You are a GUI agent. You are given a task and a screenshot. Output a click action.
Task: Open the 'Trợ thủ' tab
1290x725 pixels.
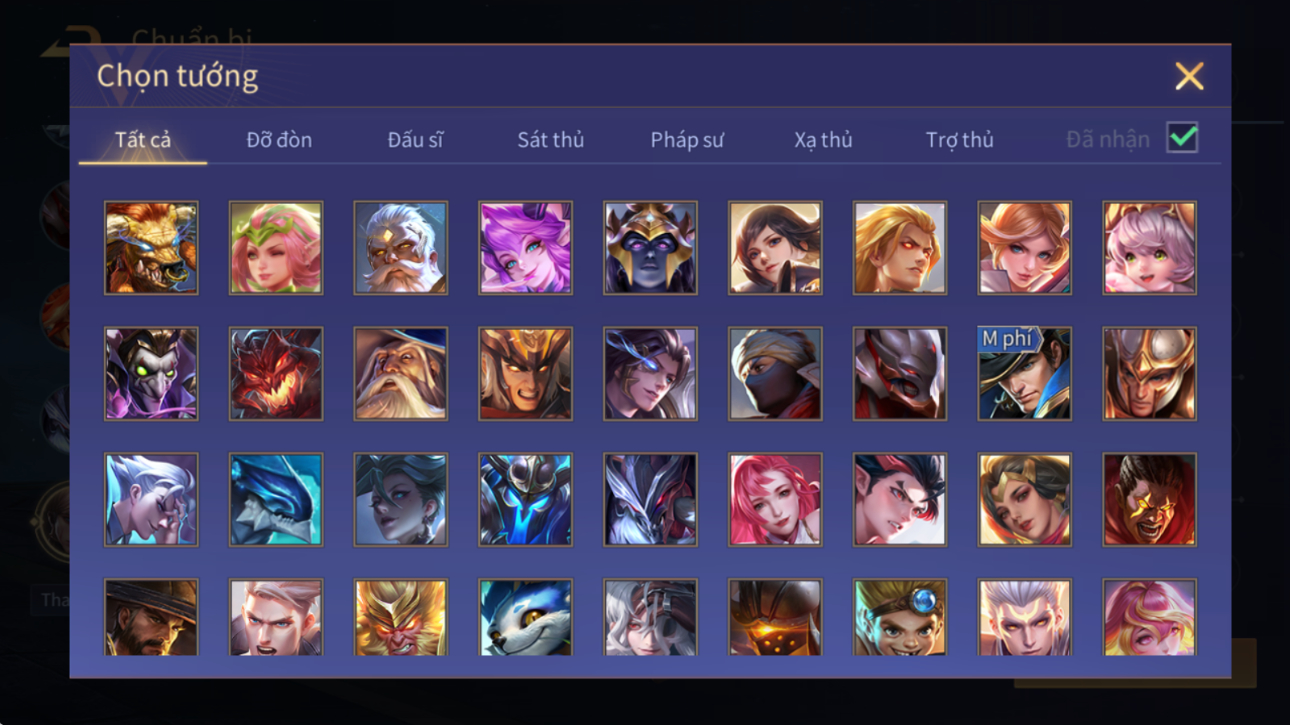[x=959, y=140]
